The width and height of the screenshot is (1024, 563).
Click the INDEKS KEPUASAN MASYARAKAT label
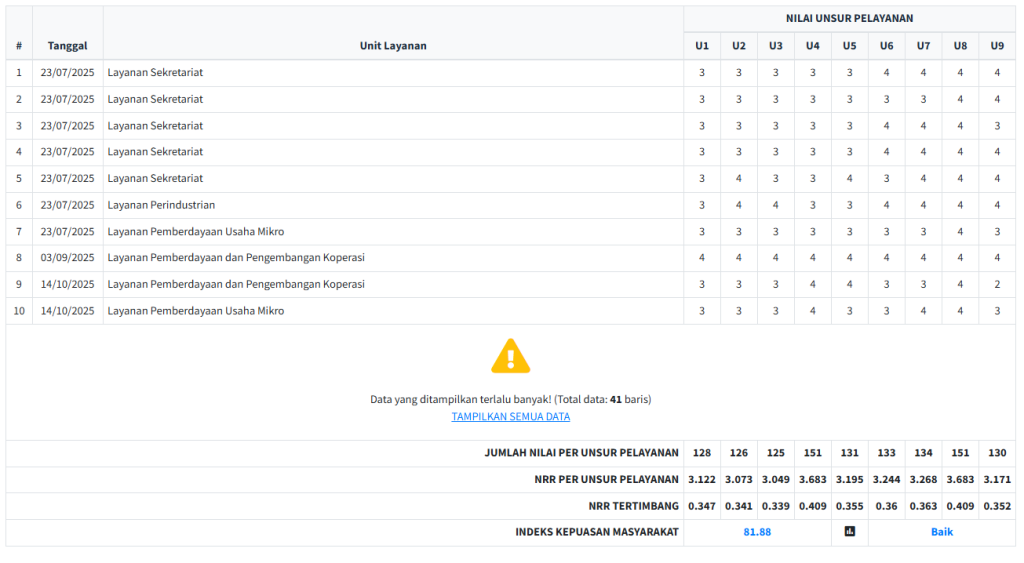tap(597, 532)
